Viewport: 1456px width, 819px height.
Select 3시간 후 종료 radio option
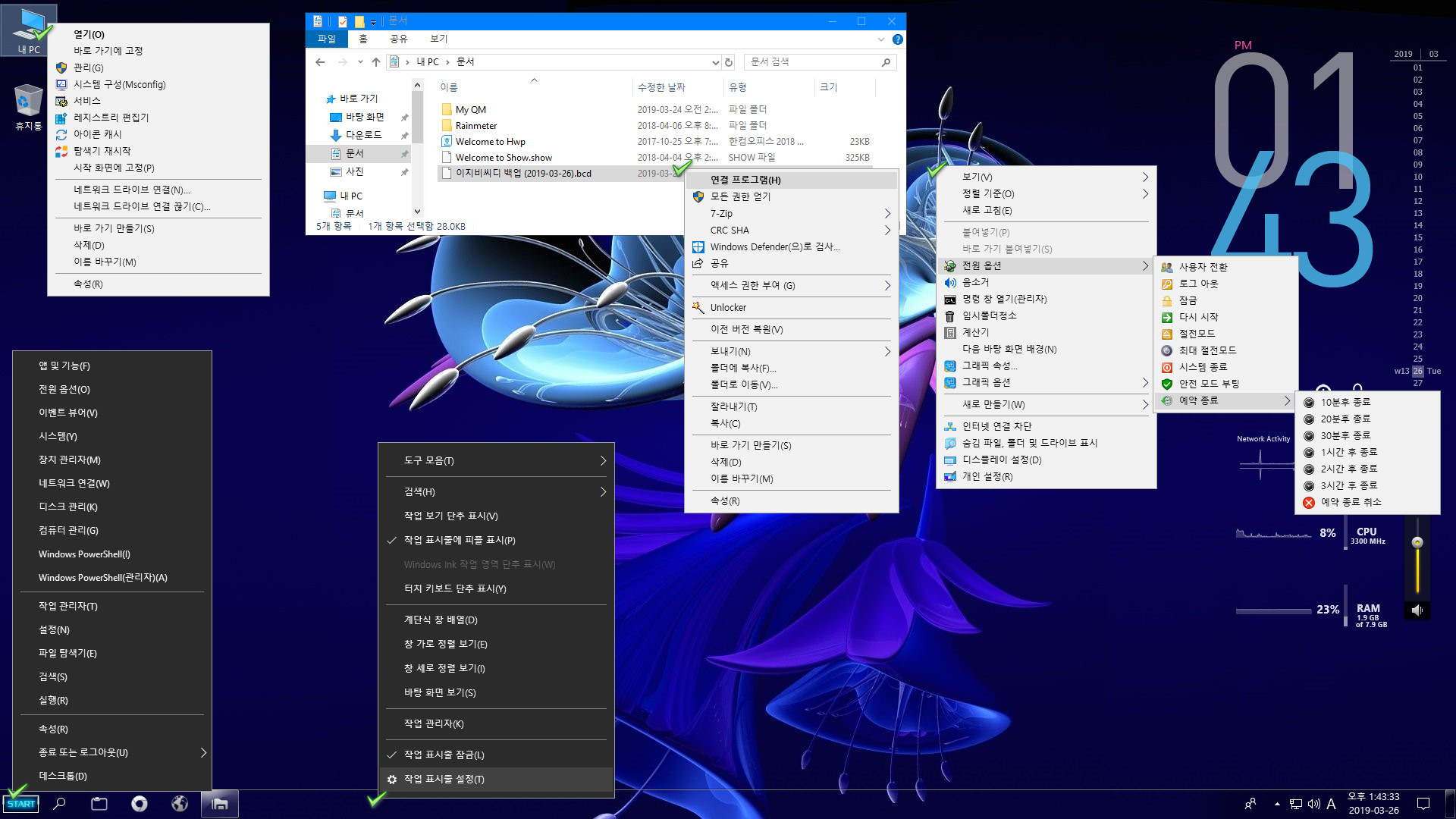1367,485
